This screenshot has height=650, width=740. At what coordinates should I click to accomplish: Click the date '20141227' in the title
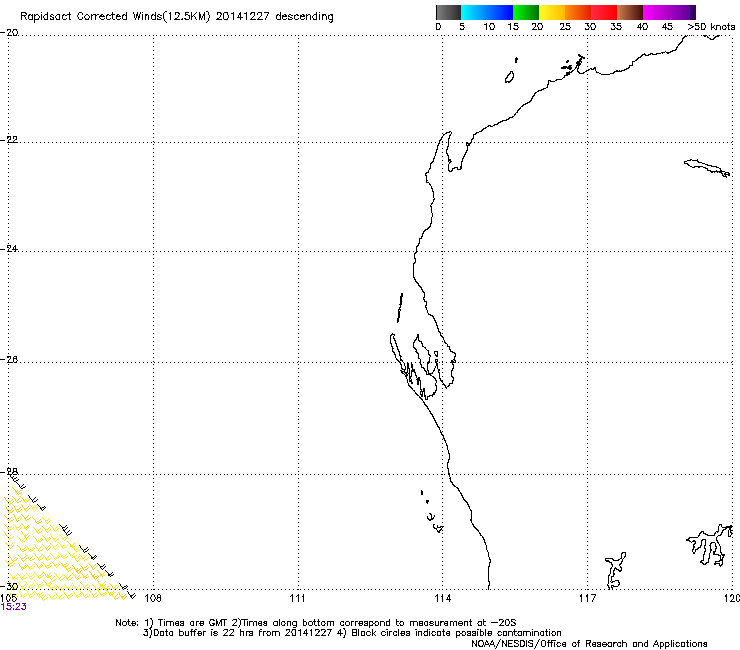(243, 17)
